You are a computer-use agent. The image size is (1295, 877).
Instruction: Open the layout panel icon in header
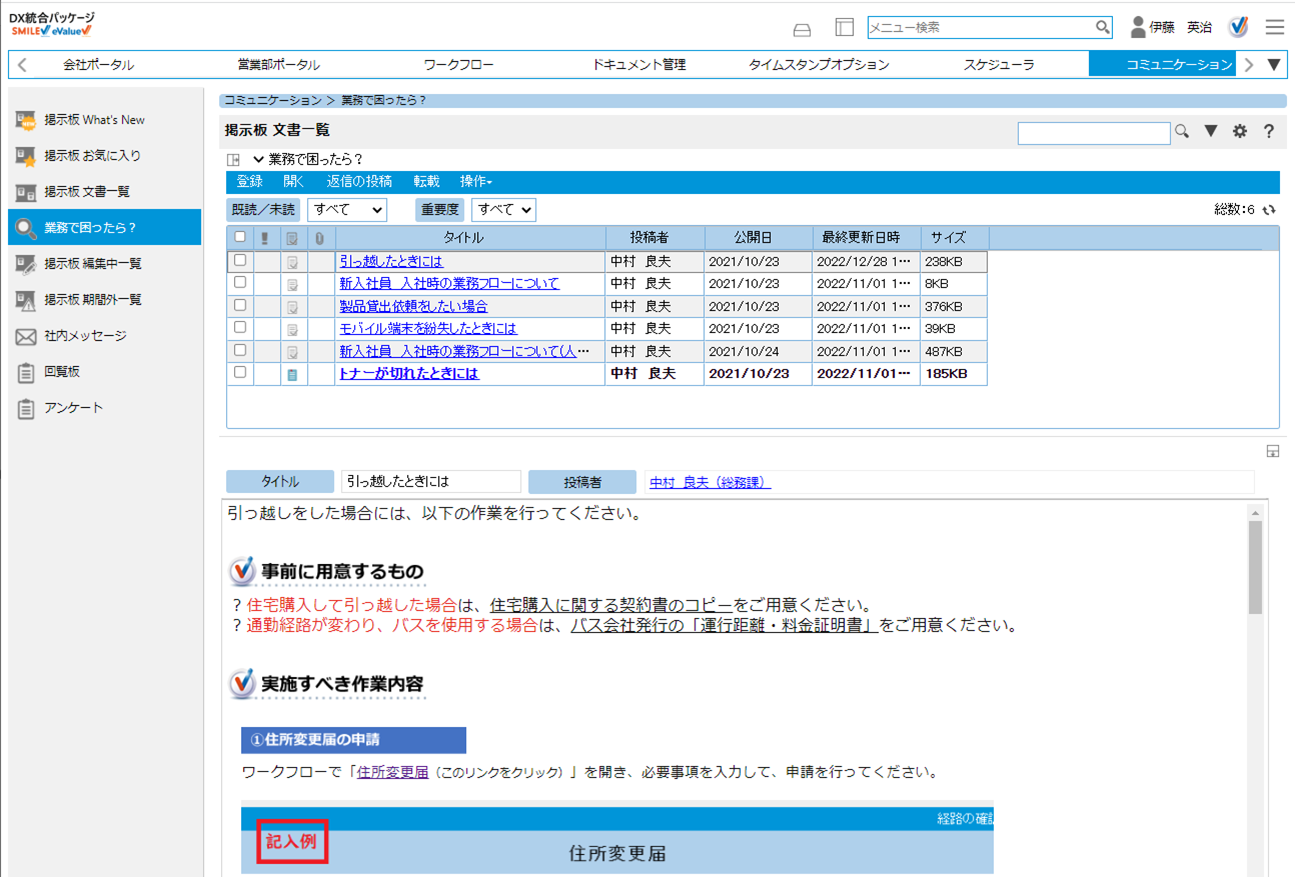[844, 28]
